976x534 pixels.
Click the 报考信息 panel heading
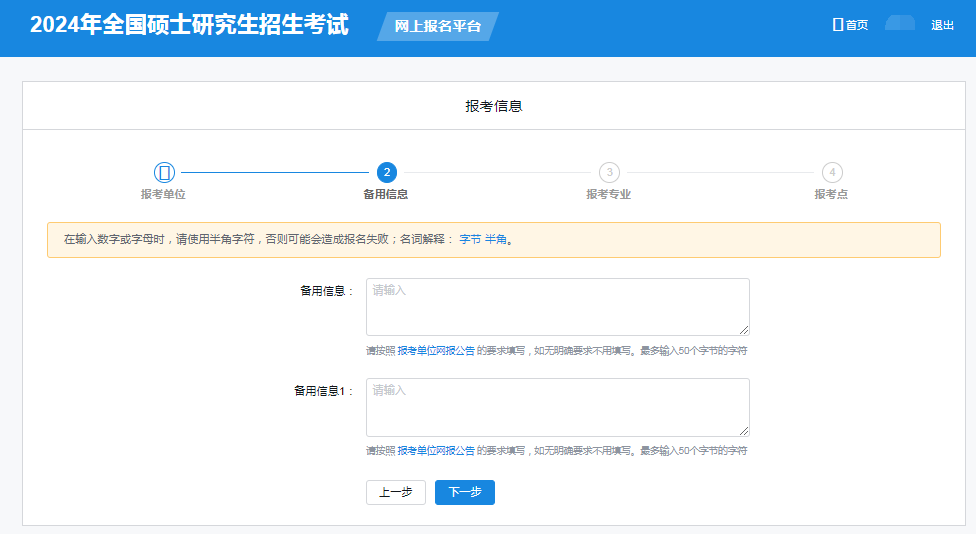click(494, 106)
